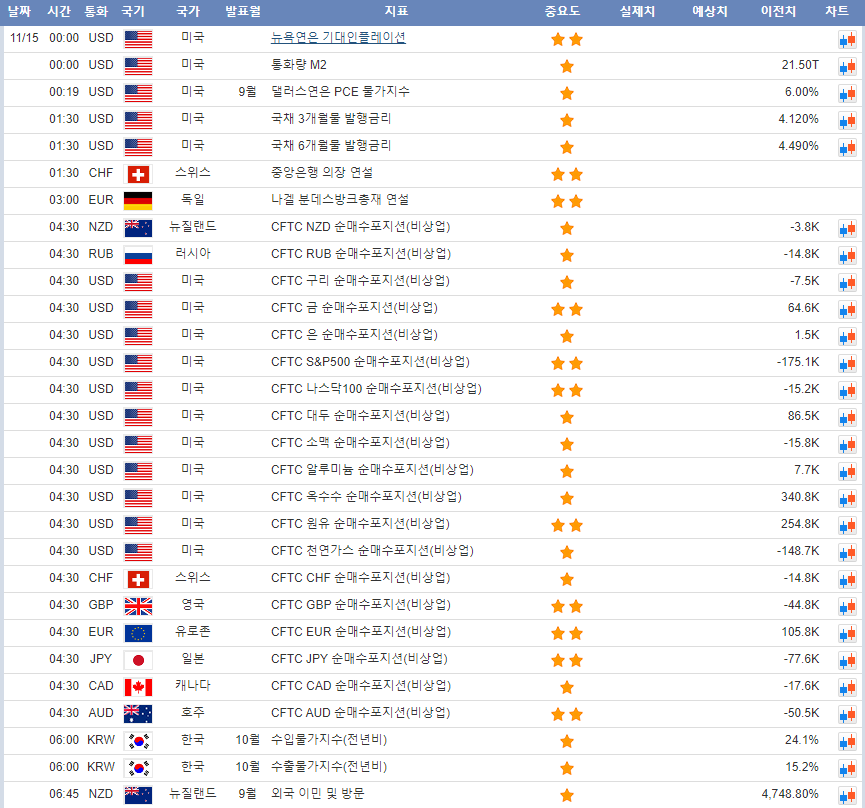Click Canadian flag in CFTC CAD row
865x808 pixels.
(x=138, y=687)
